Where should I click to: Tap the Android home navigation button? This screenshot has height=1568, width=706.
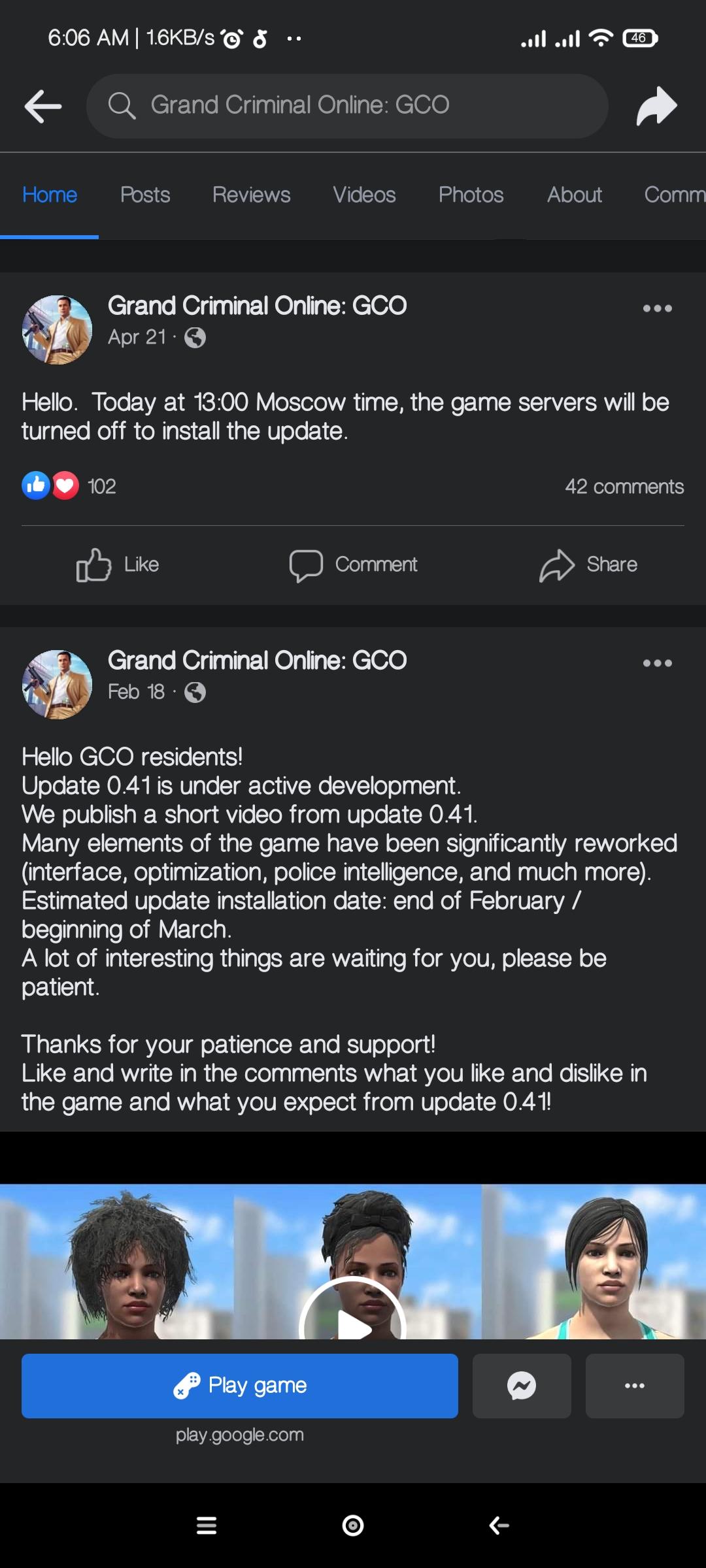tap(353, 1526)
